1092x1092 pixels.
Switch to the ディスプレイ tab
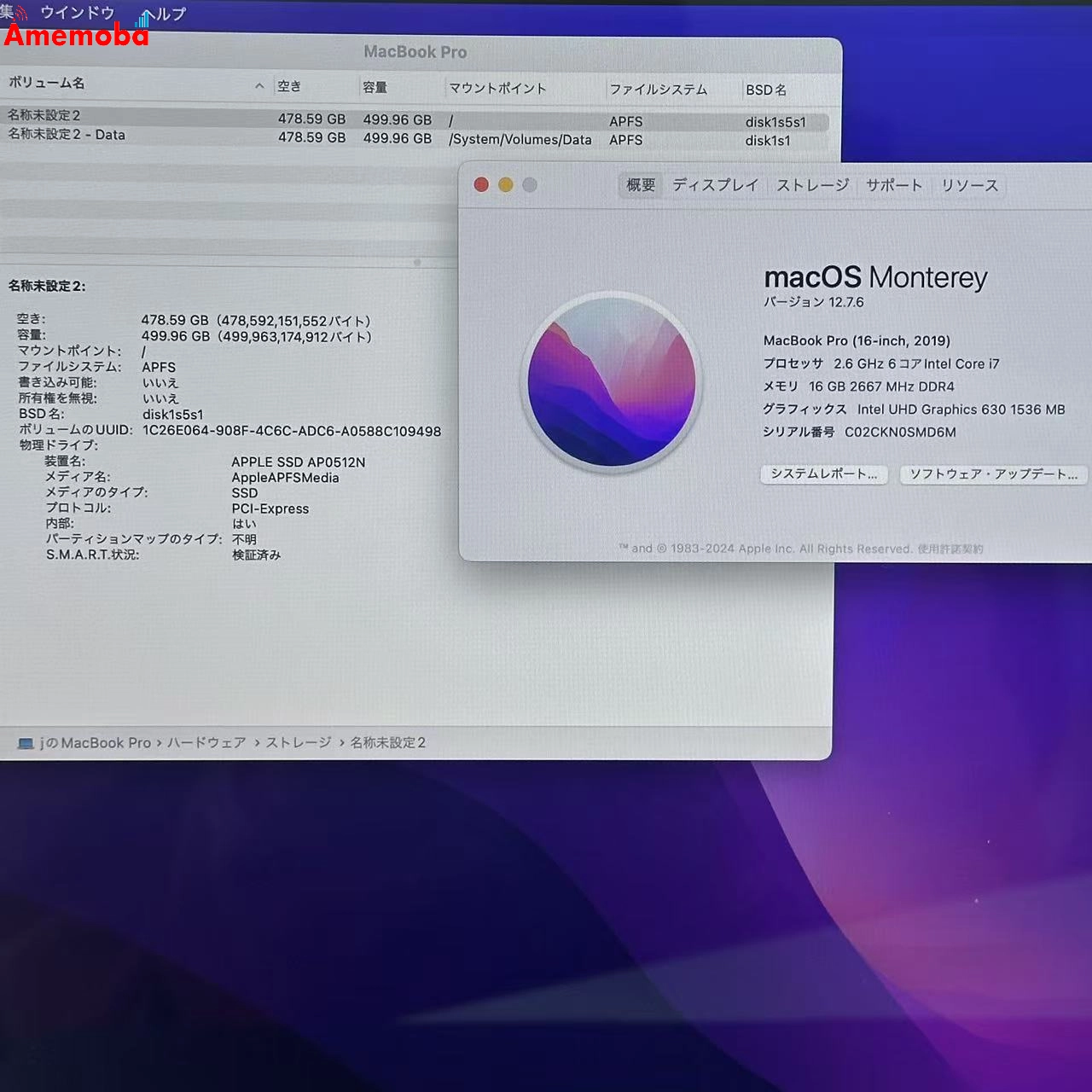click(x=717, y=184)
